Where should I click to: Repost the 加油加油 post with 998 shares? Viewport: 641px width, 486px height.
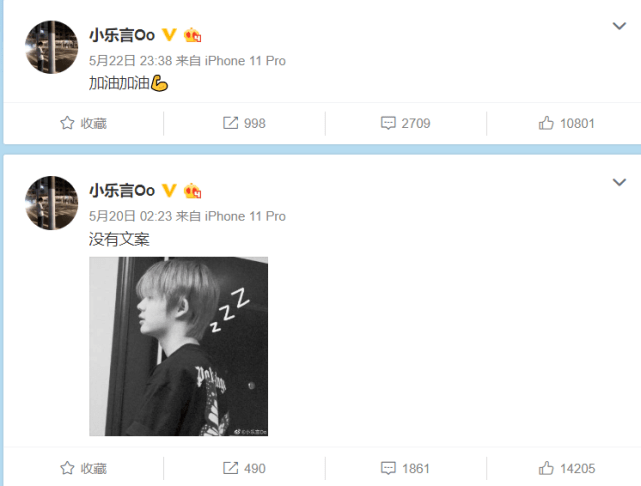[x=244, y=123]
